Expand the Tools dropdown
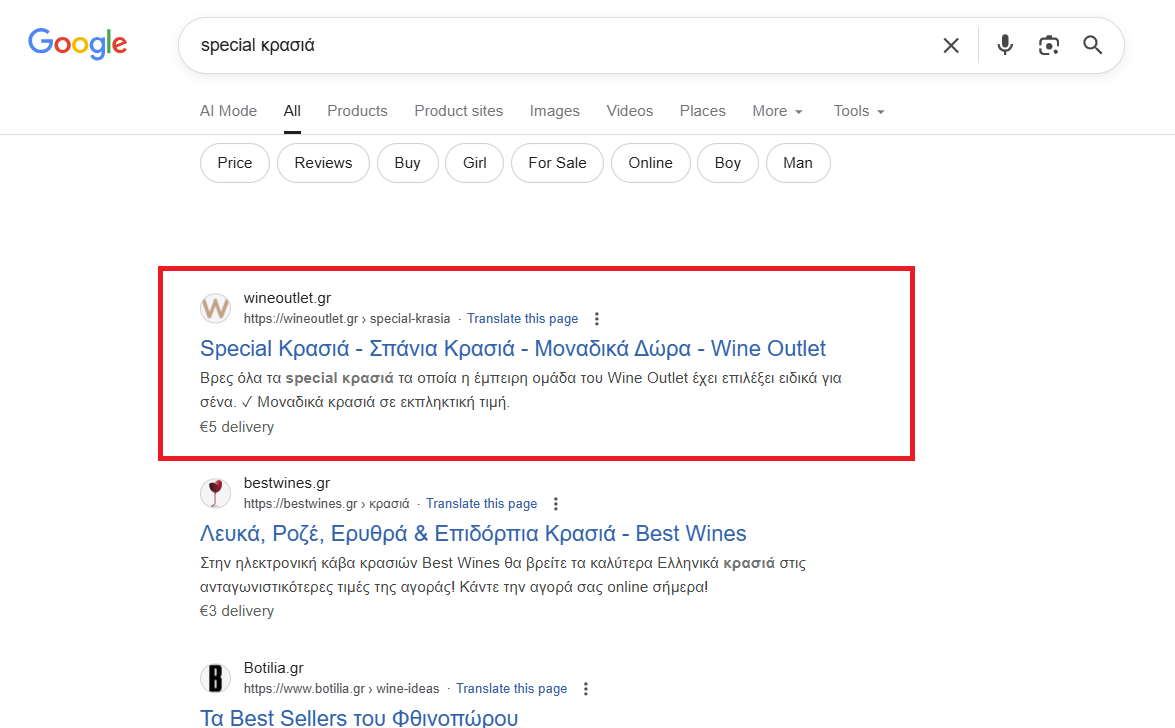The image size is (1175, 728). tap(859, 111)
